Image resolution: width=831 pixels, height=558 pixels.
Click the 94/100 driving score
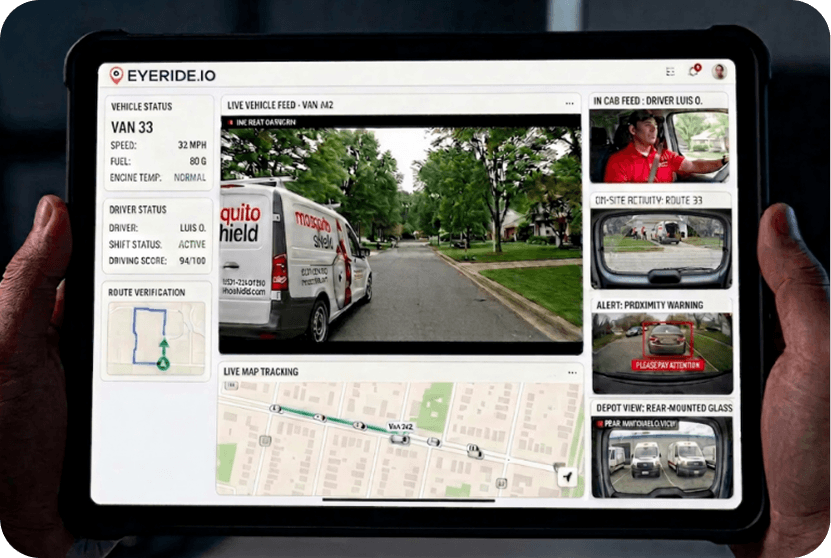pos(192,261)
